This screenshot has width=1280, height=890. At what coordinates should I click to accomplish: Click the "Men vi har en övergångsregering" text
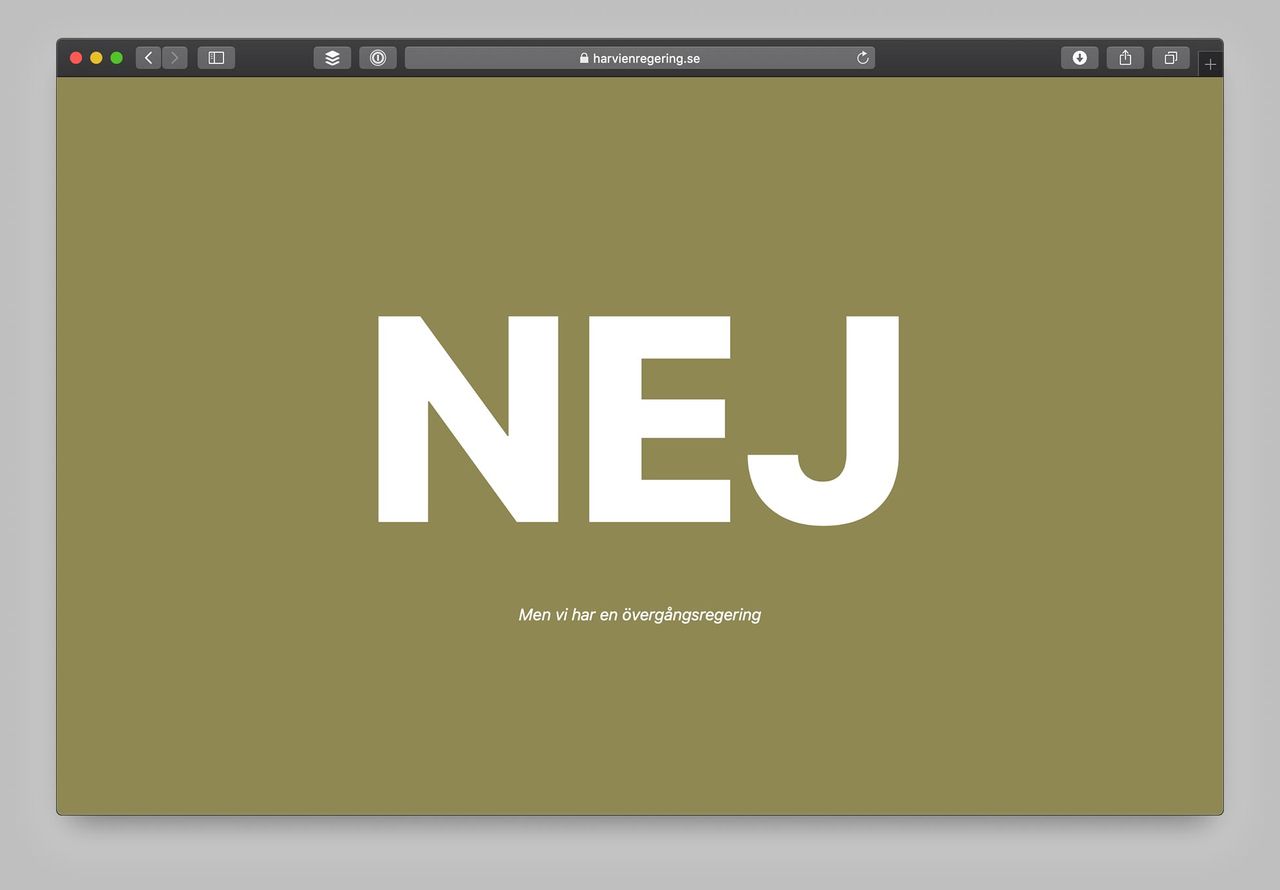click(639, 614)
